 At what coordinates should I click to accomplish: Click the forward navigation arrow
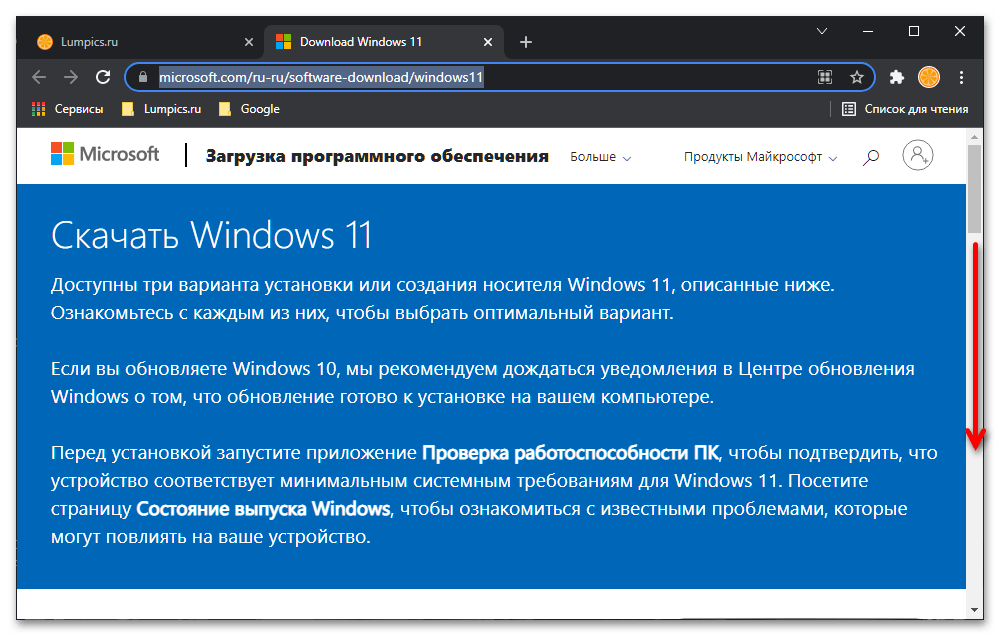coord(70,76)
